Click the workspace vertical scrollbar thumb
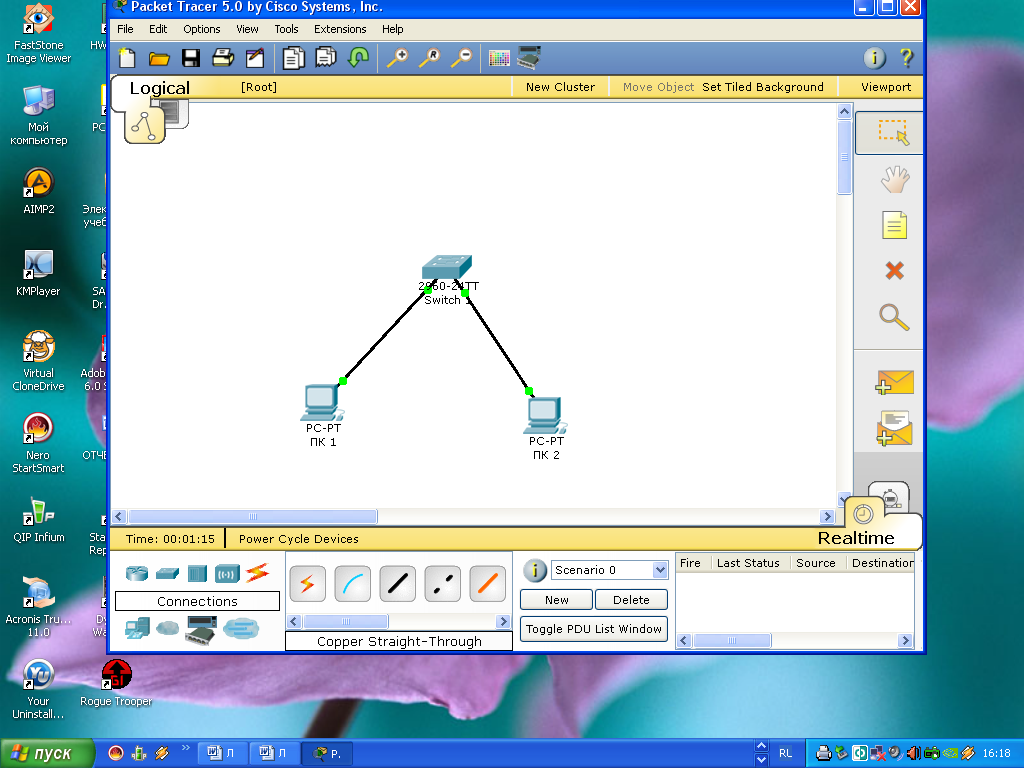This screenshot has height=768, width=1024. (x=844, y=157)
